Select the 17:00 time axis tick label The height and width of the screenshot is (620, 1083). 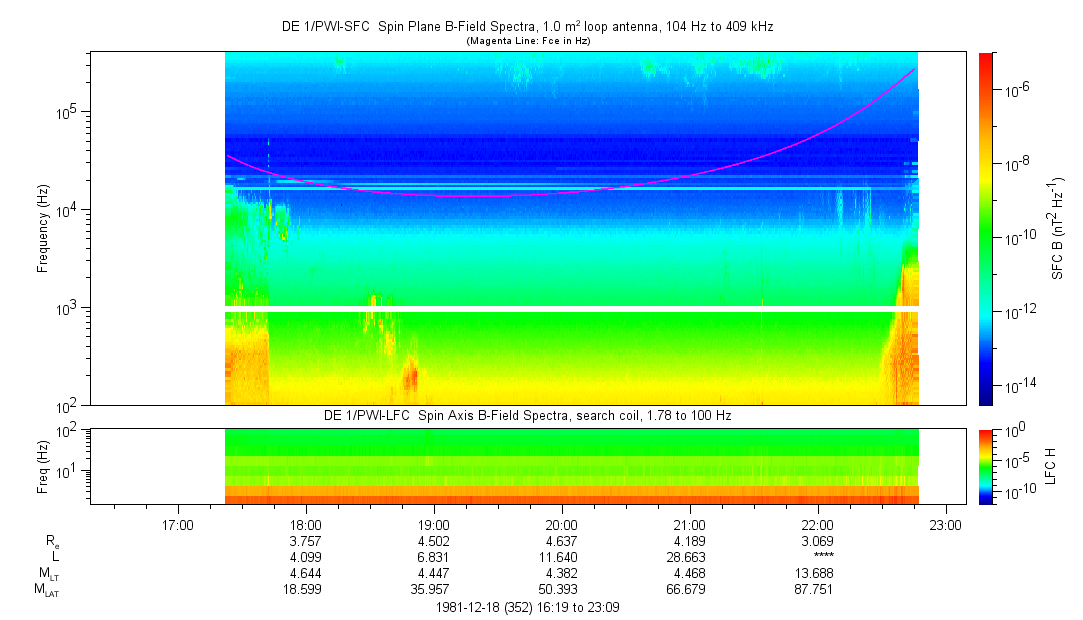click(177, 524)
